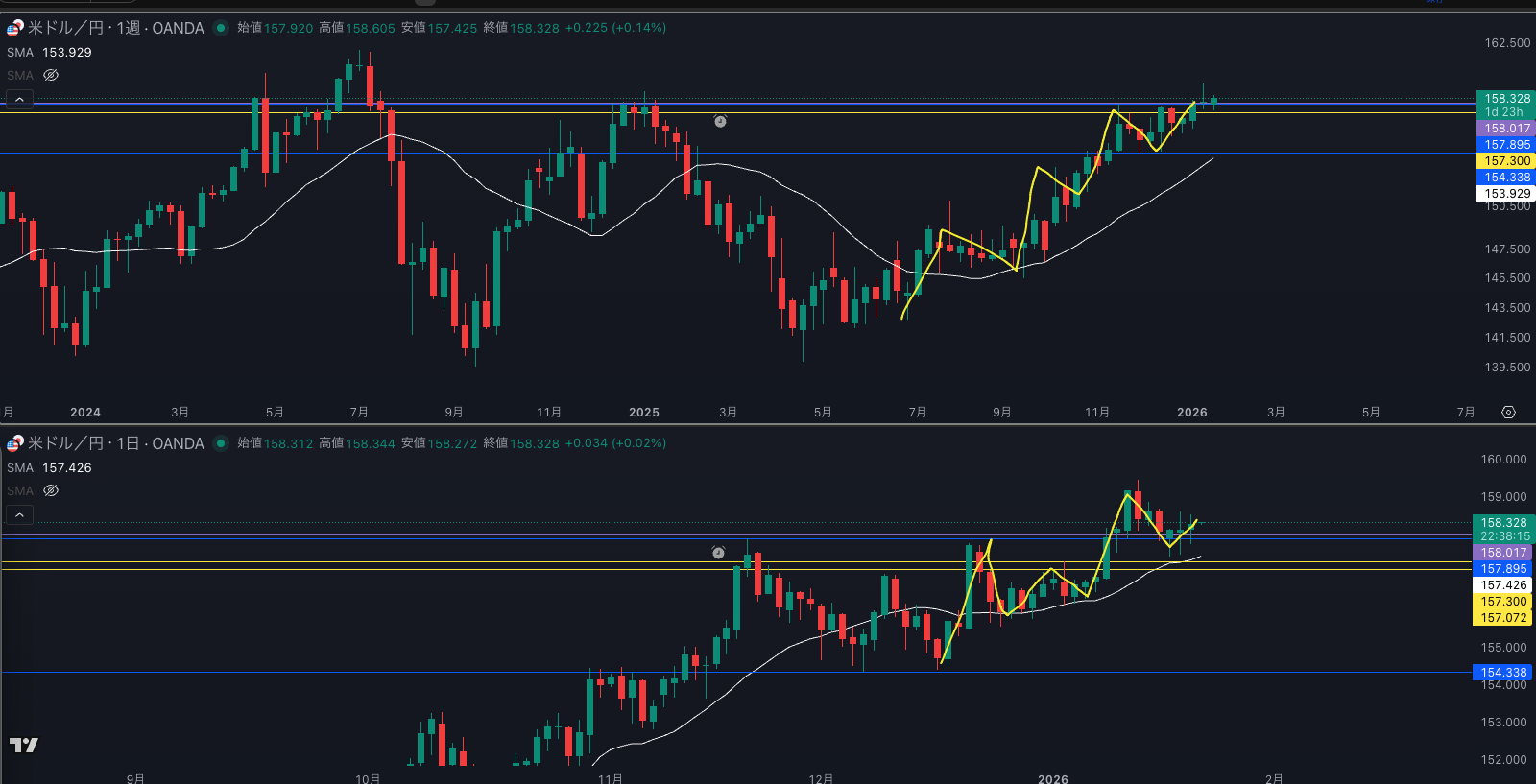Open the alarm clock alert icon on weekly chart
This screenshot has height=784, width=1536.
pyautogui.click(x=720, y=121)
